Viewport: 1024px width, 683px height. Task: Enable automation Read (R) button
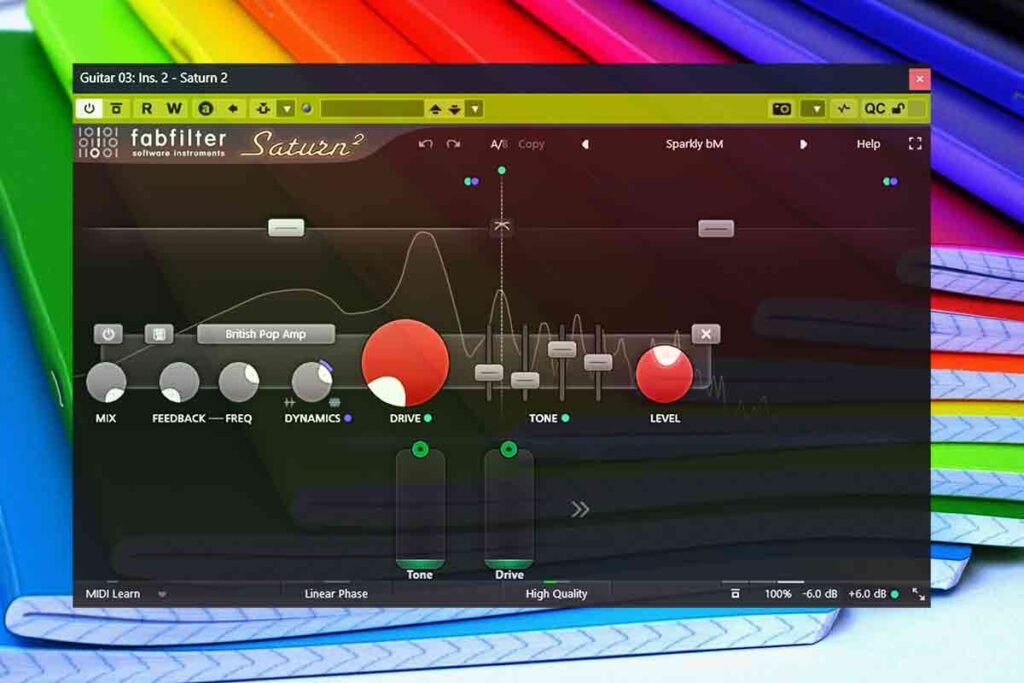click(146, 108)
